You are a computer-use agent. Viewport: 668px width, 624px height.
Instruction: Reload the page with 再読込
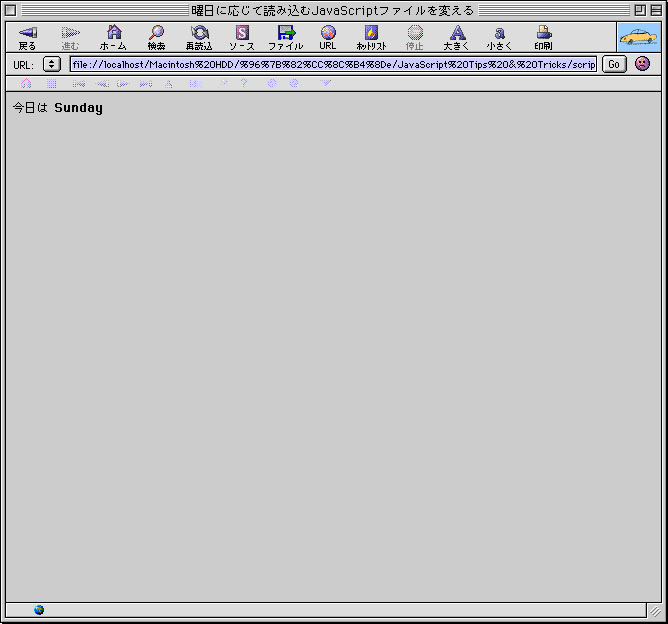tap(199, 38)
